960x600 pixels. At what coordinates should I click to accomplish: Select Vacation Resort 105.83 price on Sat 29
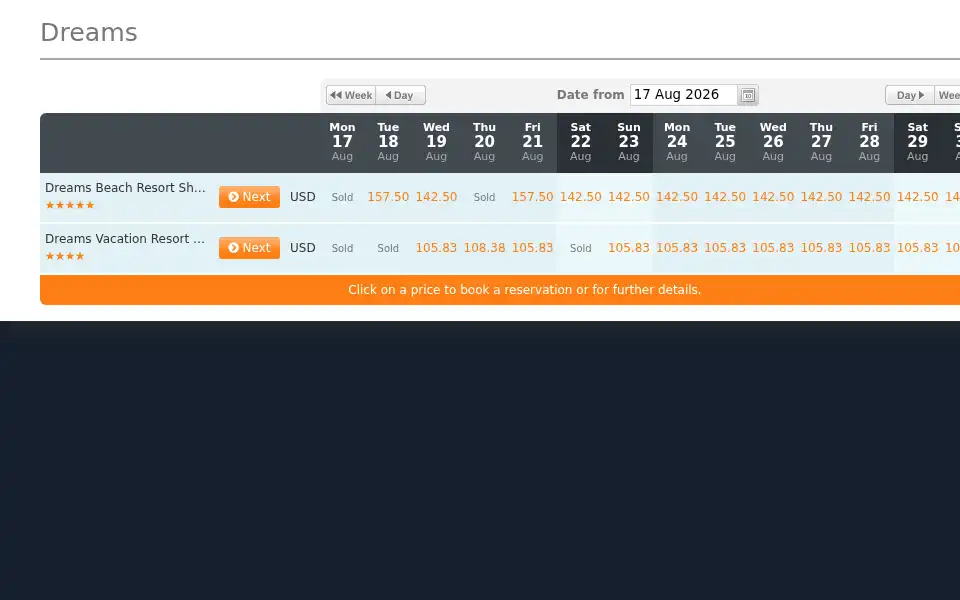tap(917, 247)
